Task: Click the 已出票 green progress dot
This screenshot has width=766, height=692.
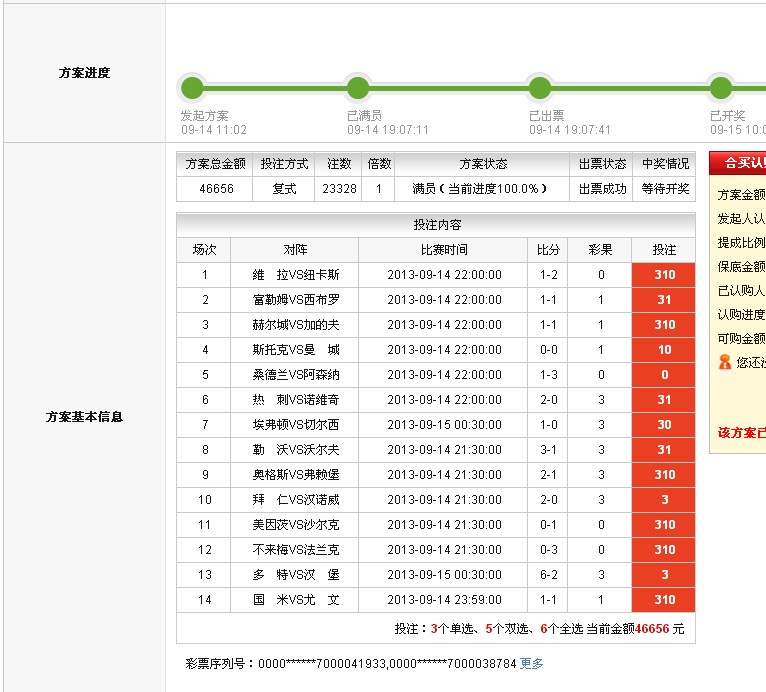Action: 539,87
